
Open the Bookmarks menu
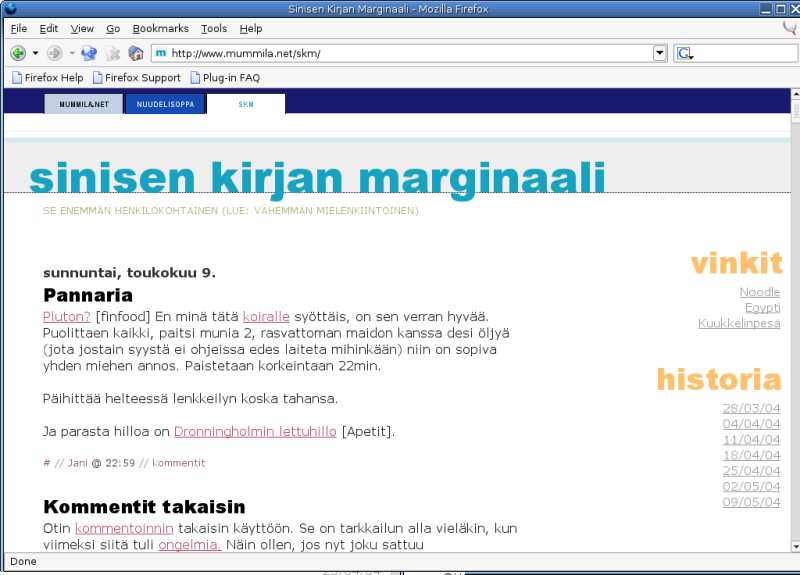160,29
